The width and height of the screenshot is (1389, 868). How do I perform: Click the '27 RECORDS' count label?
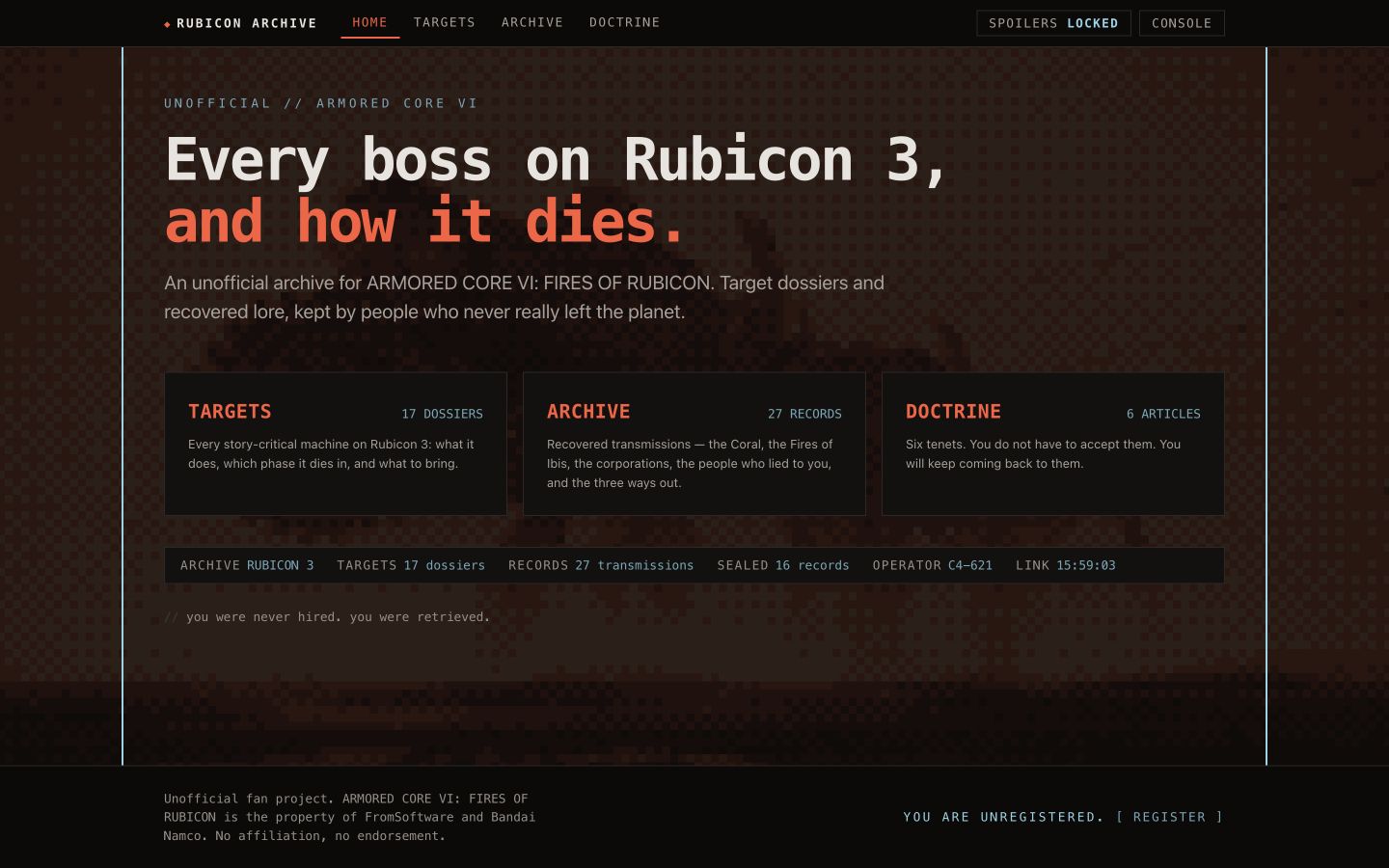804,414
